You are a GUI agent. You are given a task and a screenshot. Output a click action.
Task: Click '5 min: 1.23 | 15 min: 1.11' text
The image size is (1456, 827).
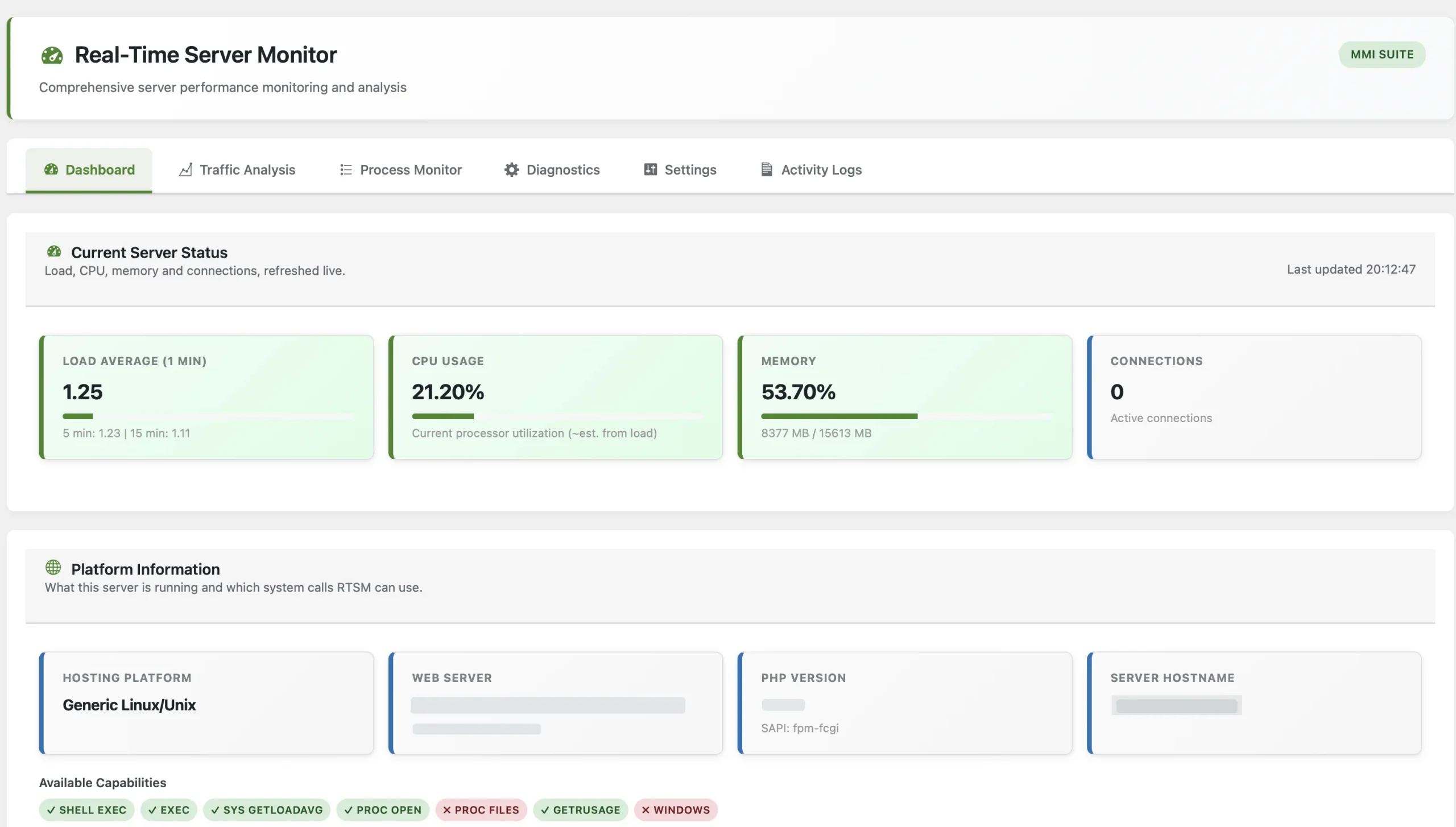click(126, 433)
